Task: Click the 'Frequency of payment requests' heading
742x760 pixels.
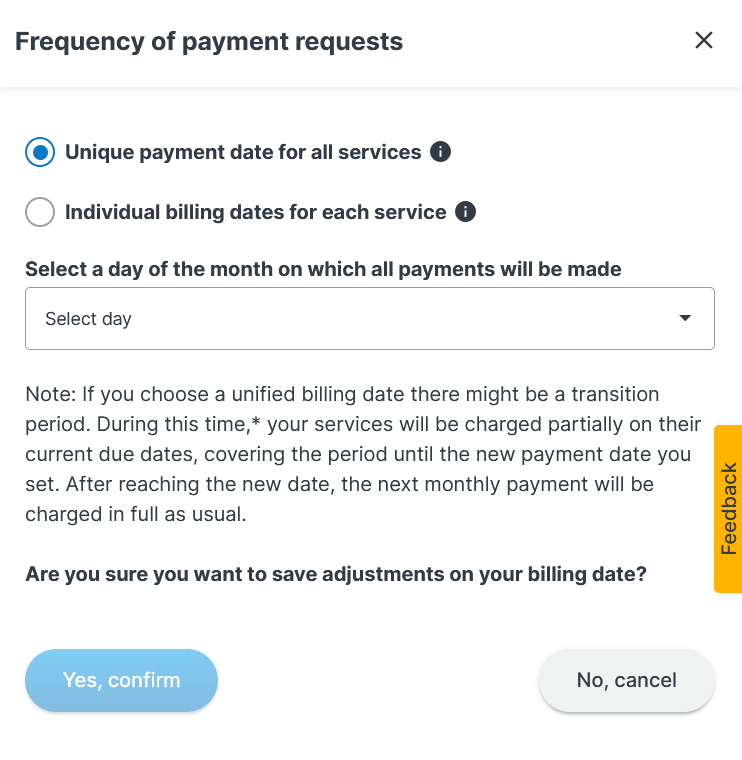Action: [209, 42]
